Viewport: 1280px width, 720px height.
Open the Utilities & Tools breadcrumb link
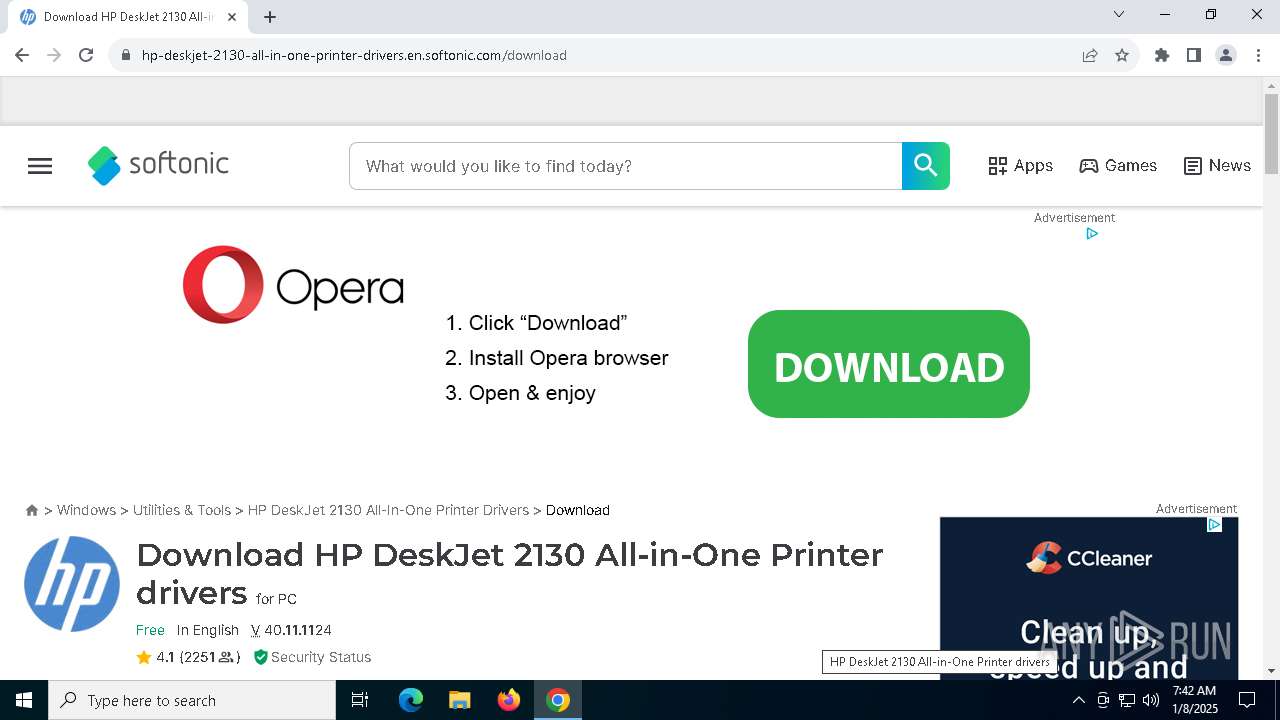pos(182,510)
